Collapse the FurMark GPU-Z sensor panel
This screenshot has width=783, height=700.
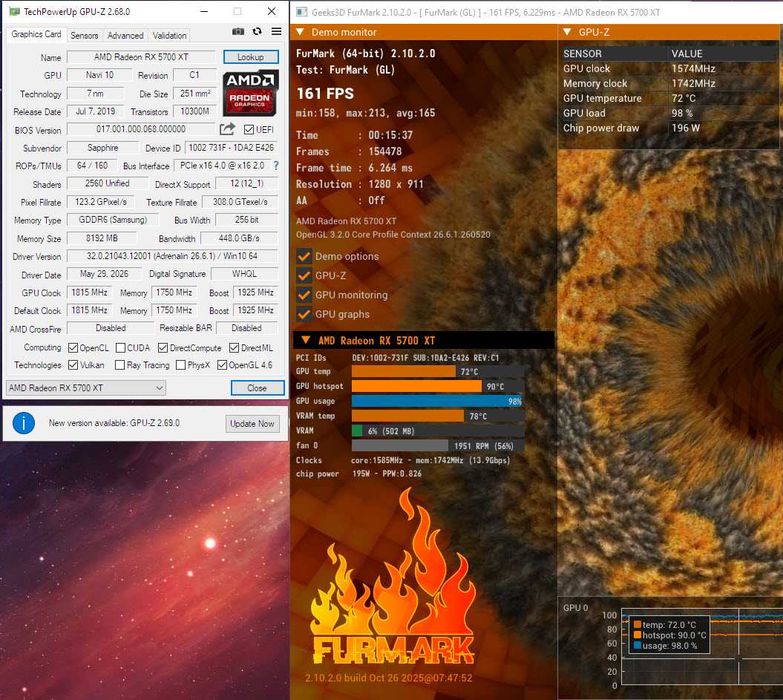point(567,32)
